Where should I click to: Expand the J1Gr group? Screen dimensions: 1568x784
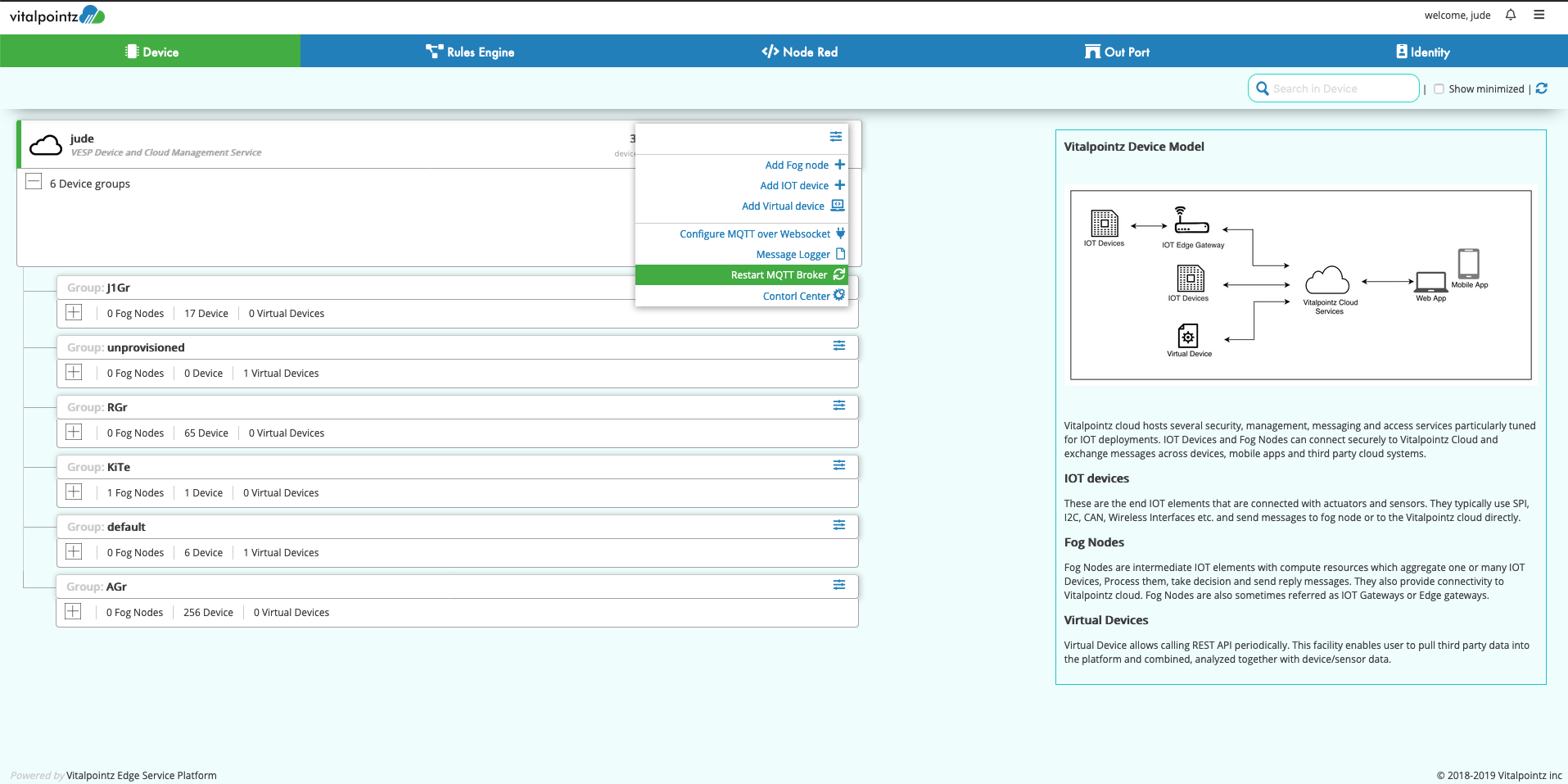click(x=74, y=312)
